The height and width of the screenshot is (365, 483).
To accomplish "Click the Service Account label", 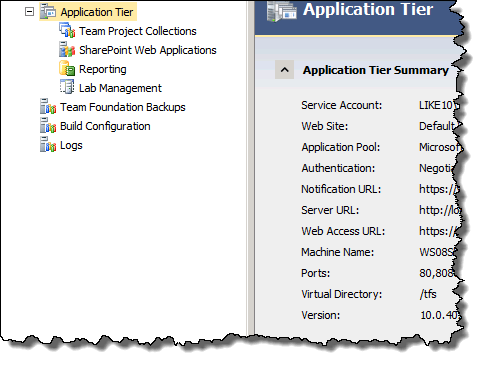I will (342, 105).
